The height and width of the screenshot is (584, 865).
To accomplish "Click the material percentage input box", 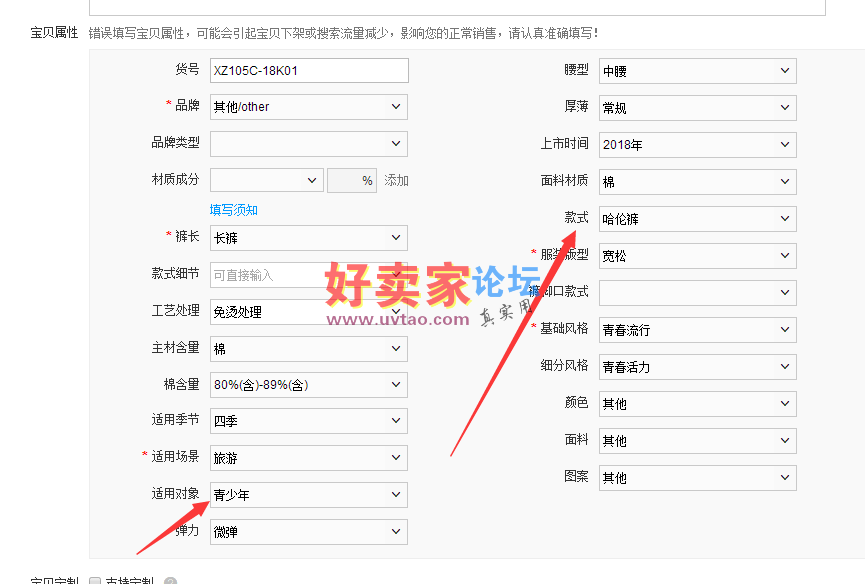I will point(352,181).
